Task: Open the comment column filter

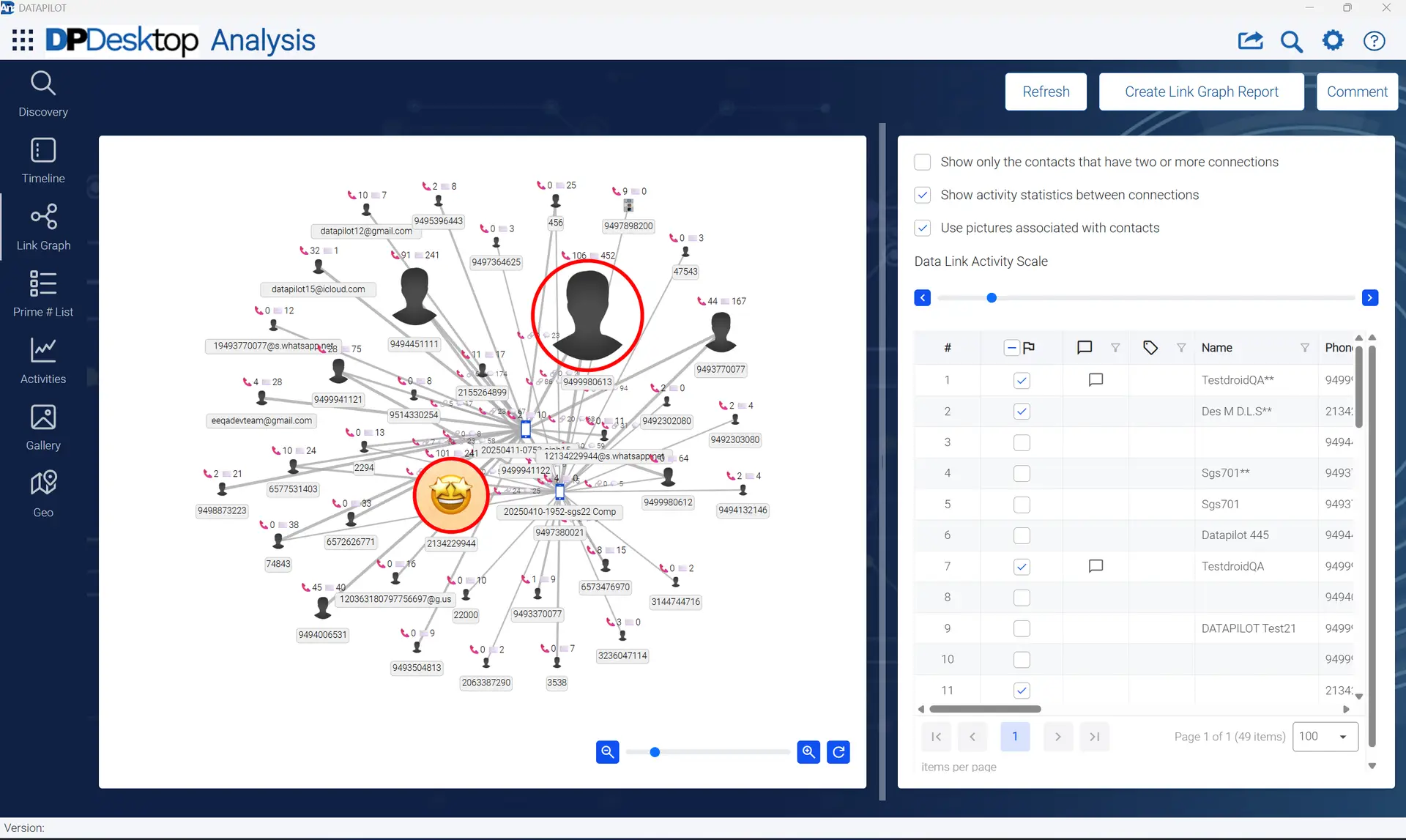Action: pyautogui.click(x=1115, y=348)
